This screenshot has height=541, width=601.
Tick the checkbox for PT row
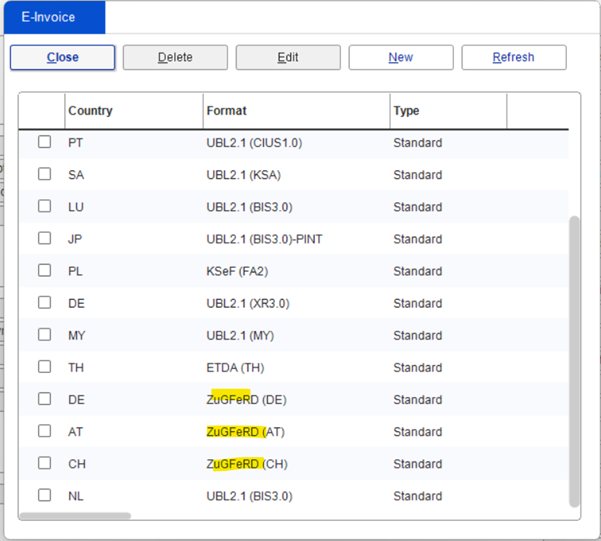tap(44, 142)
